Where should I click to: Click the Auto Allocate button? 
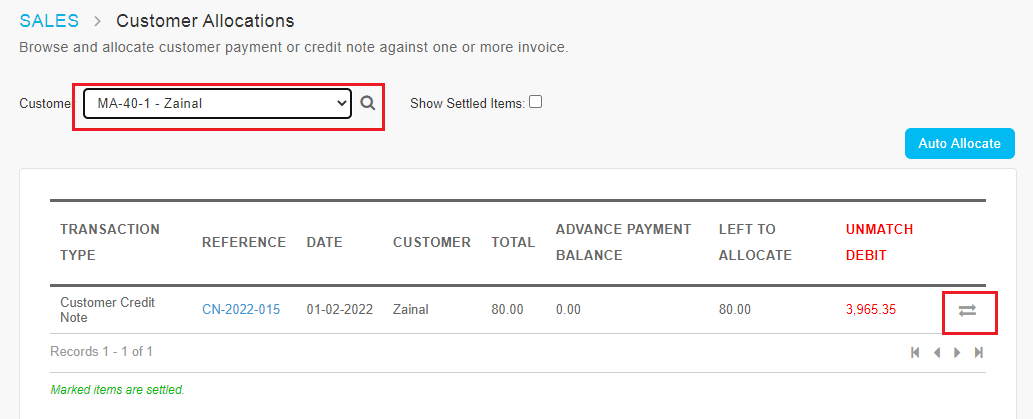pos(959,144)
